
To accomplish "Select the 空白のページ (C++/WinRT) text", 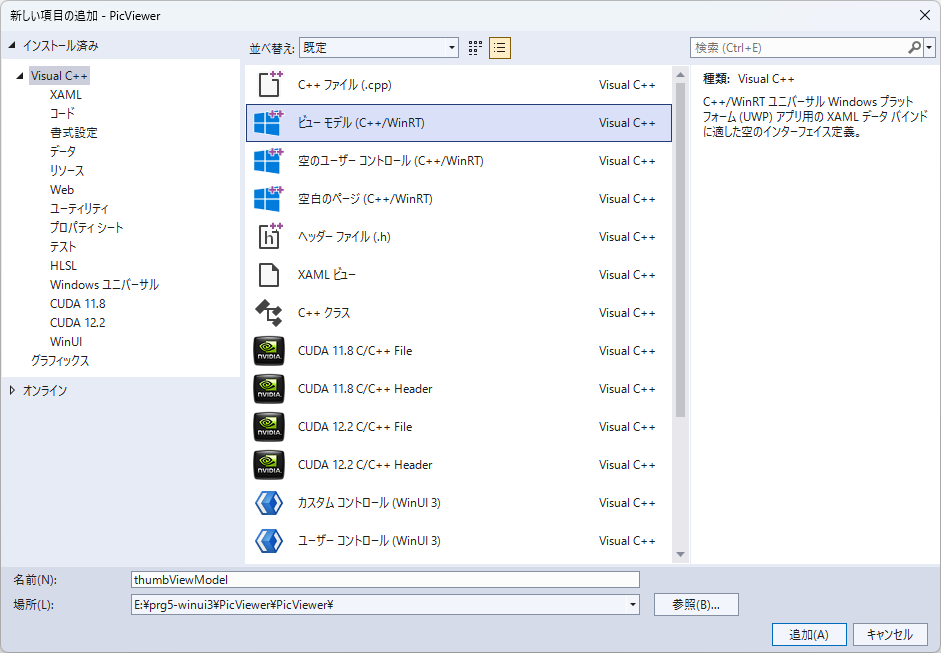I will coord(365,199).
